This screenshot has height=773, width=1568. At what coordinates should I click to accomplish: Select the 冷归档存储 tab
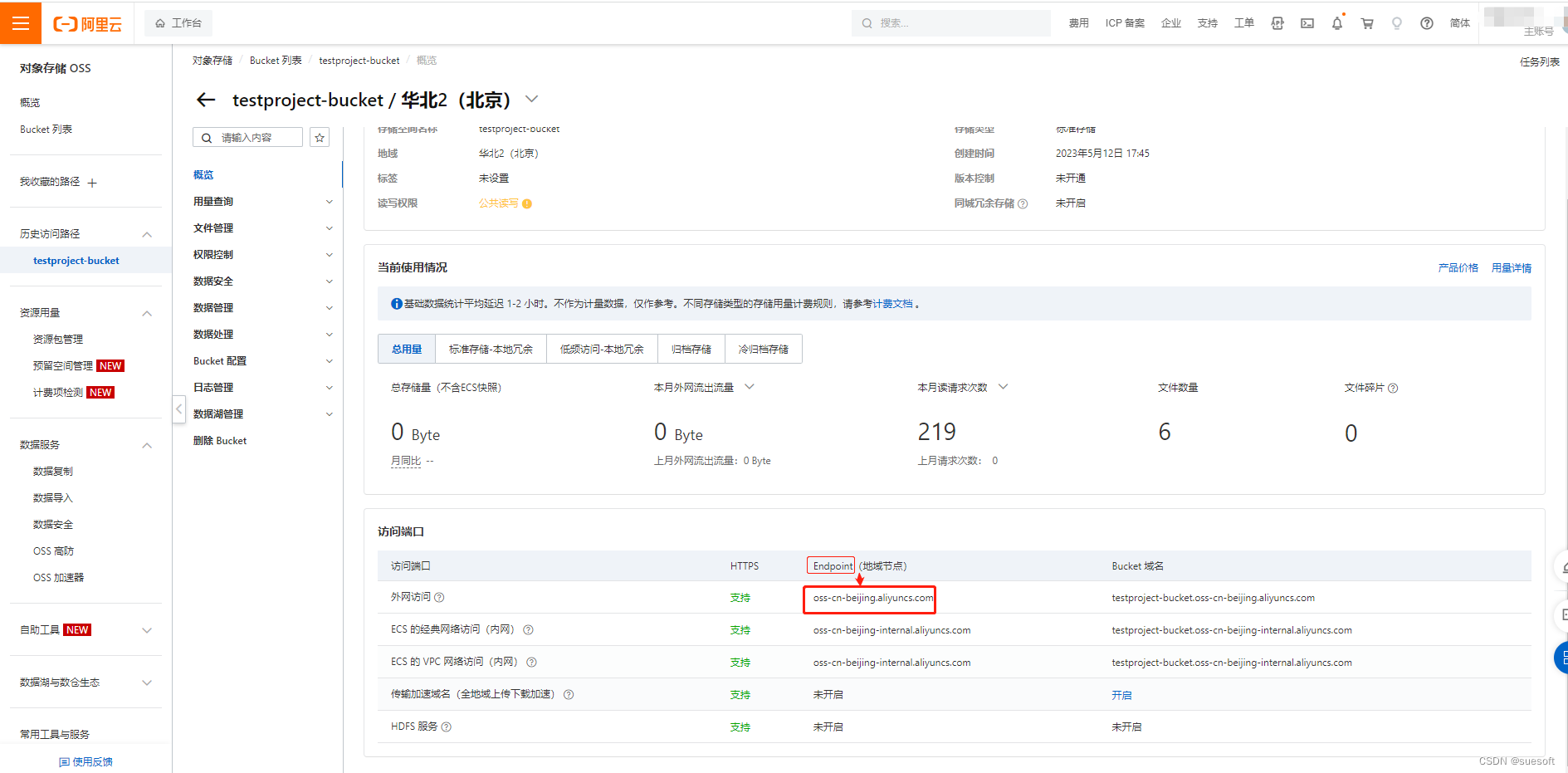click(x=764, y=350)
